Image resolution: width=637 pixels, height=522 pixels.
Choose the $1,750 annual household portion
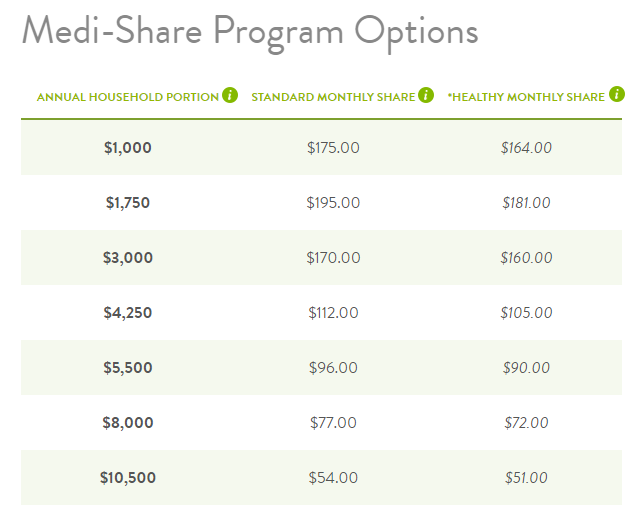128,203
